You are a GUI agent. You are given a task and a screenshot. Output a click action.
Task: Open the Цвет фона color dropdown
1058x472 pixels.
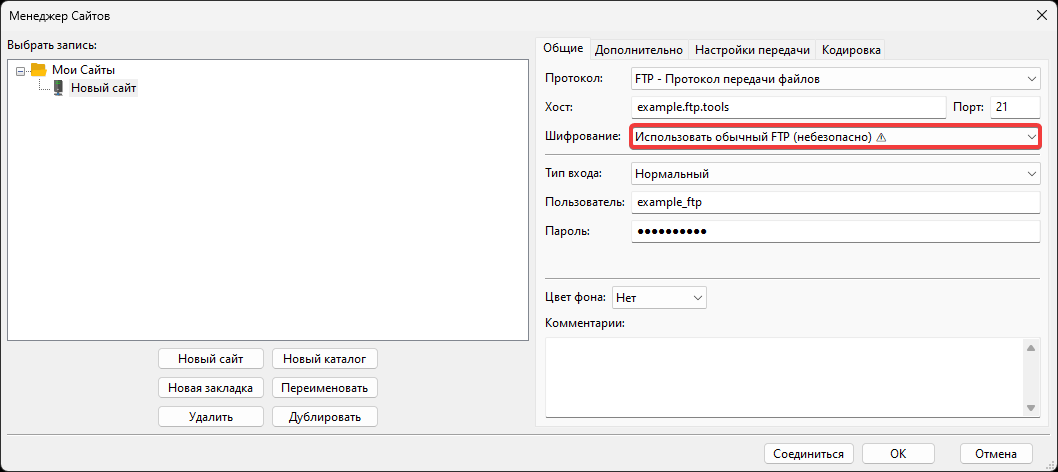pos(659,297)
